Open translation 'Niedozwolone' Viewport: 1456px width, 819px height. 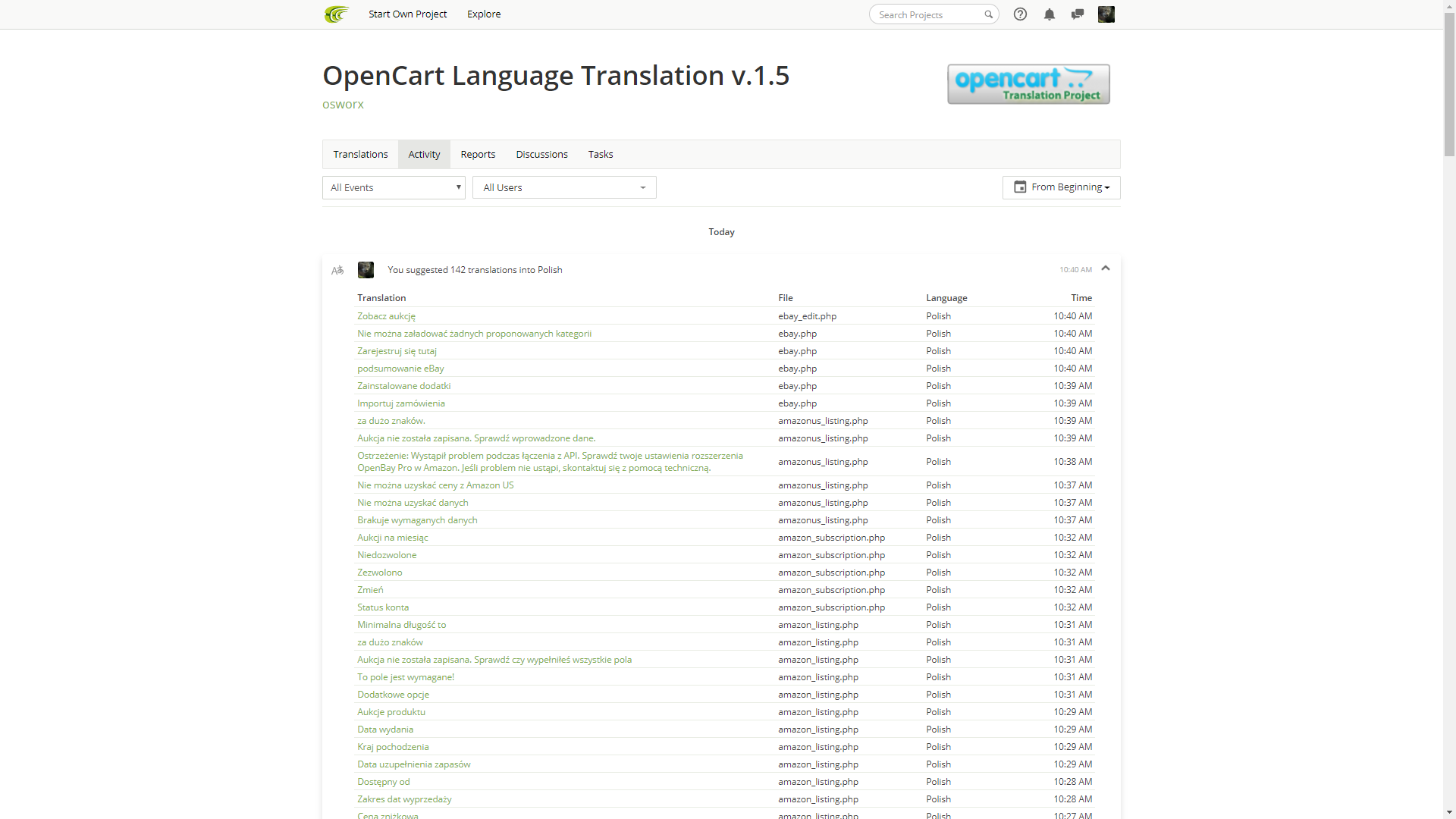pyautogui.click(x=387, y=555)
